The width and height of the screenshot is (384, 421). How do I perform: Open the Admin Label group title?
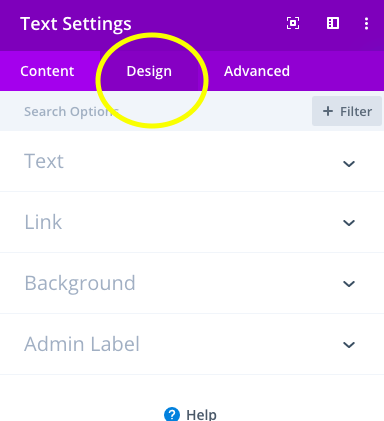click(x=82, y=344)
